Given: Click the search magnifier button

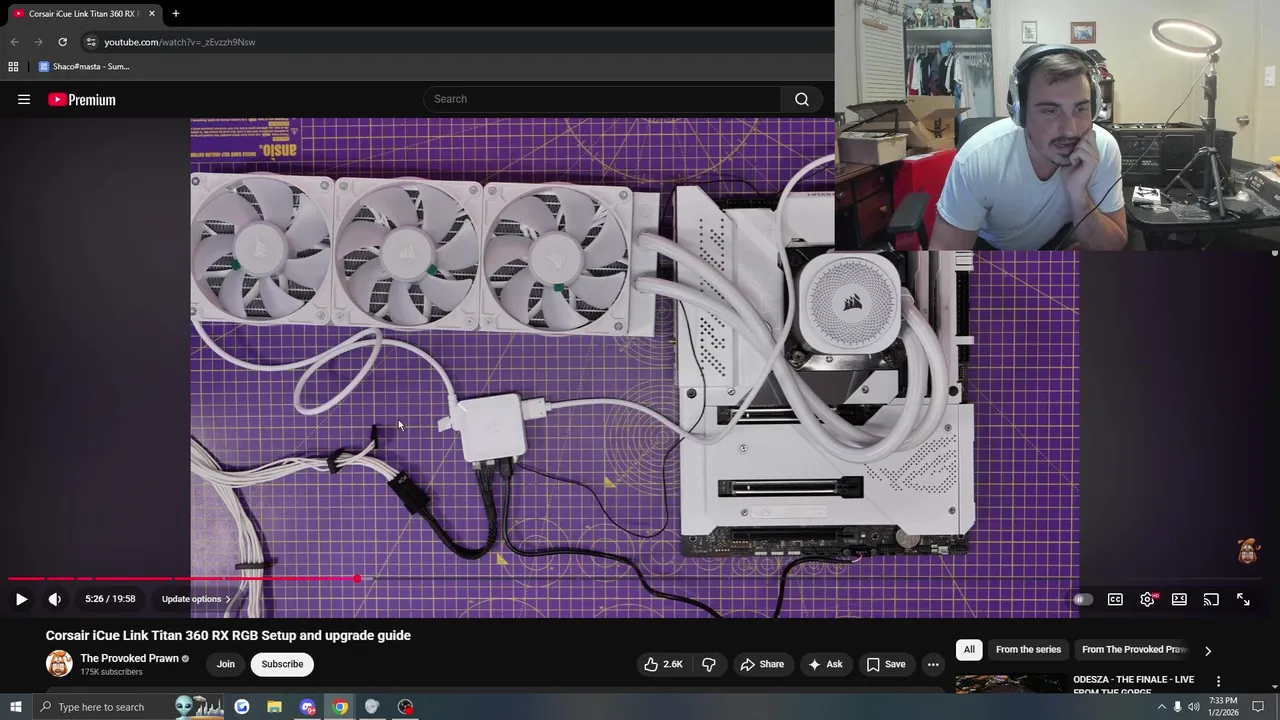Looking at the screenshot, I should (x=801, y=99).
